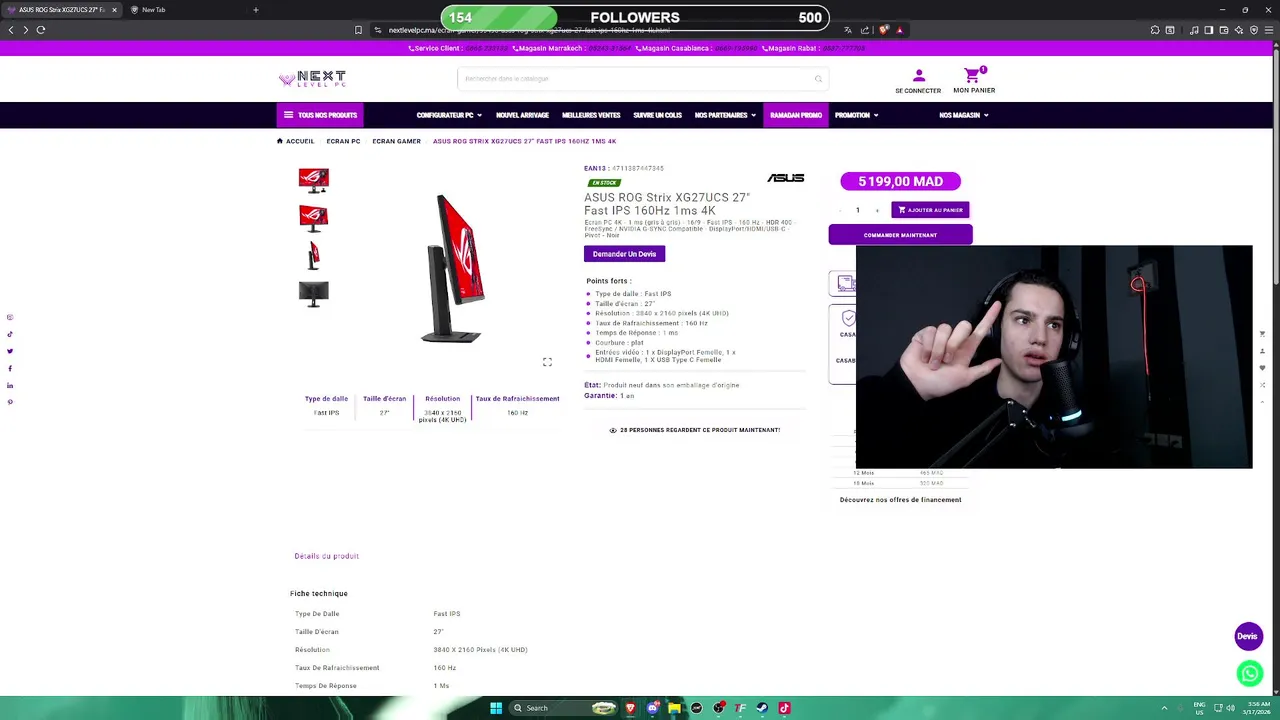This screenshot has width=1280, height=720.
Task: Open WhatsApp chat floating icon
Action: pyautogui.click(x=1249, y=674)
